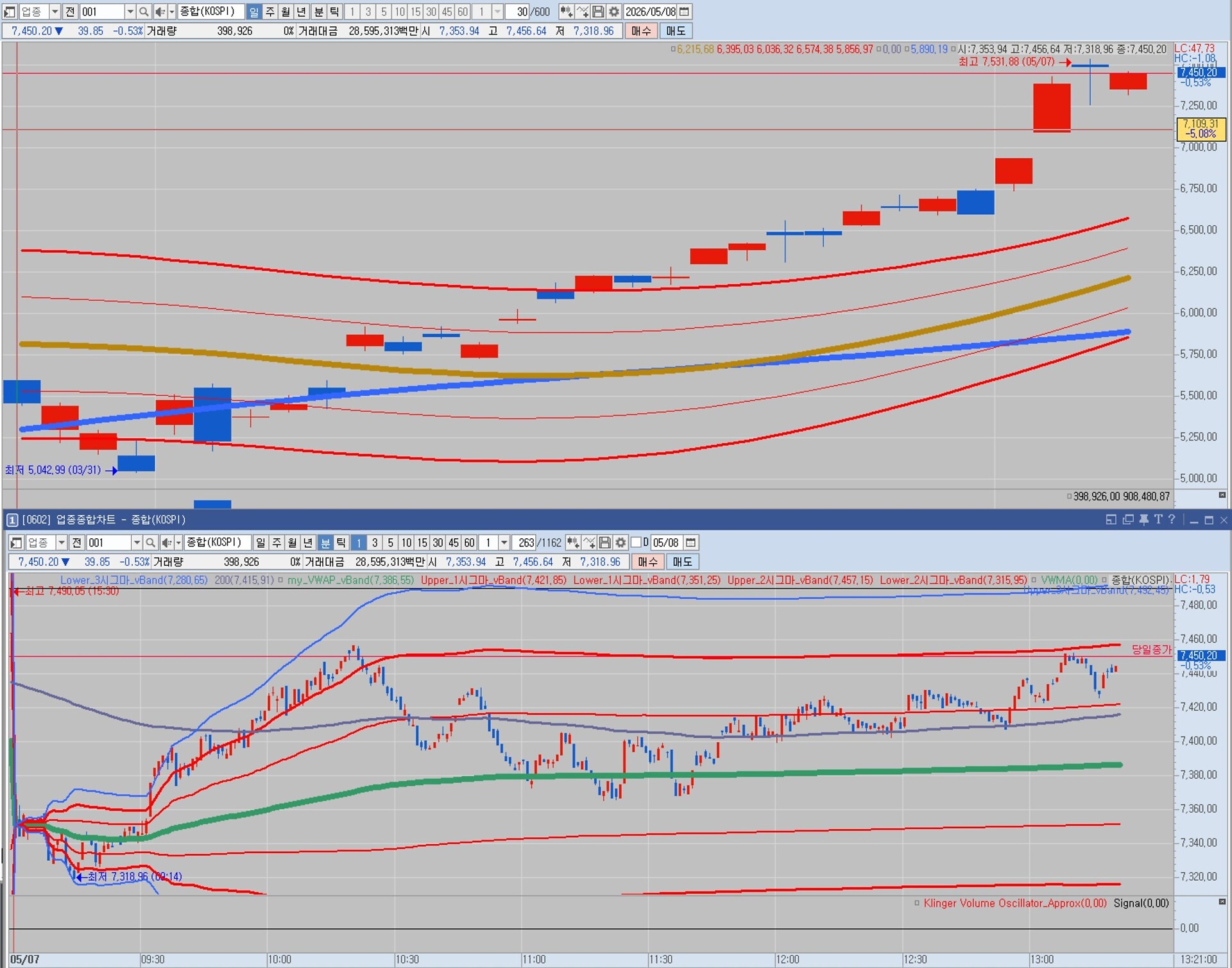
Task: Click the add-indicator icon in the lower chart toolbar
Action: pyautogui.click(x=572, y=543)
